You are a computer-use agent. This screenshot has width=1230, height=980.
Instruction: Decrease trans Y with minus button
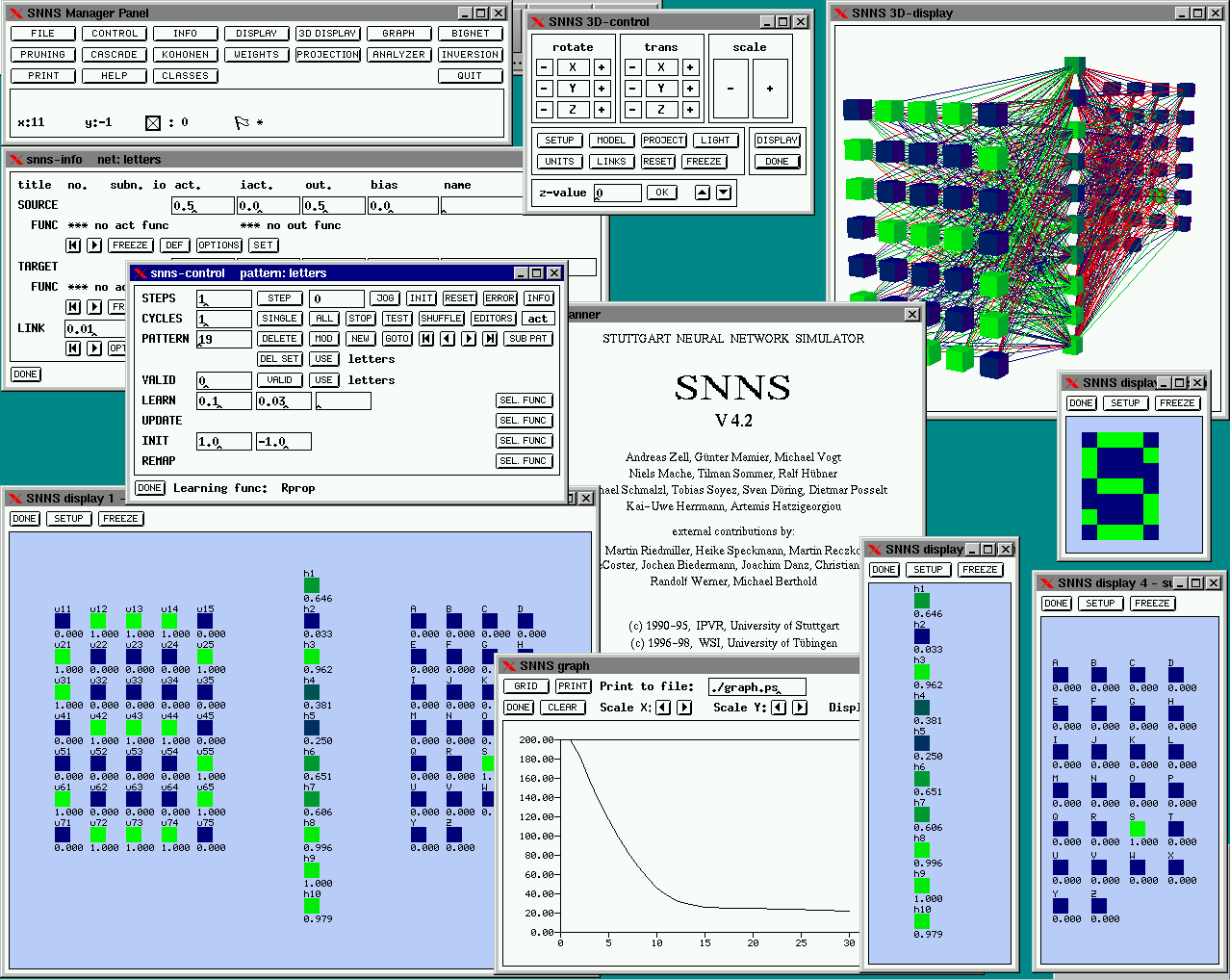click(632, 89)
